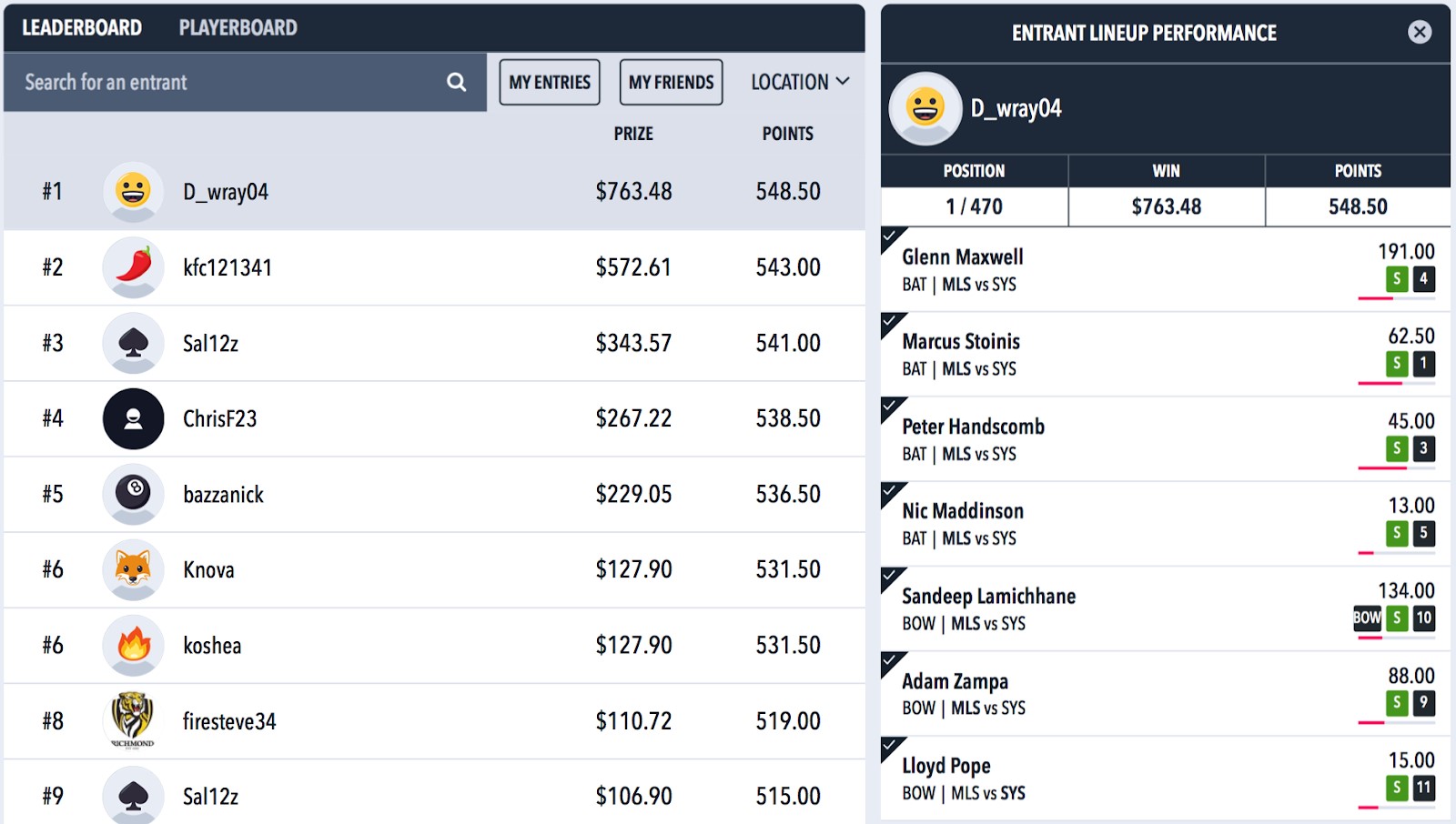Select the firesteve34 entrant name
The width and height of the screenshot is (1456, 824).
pyautogui.click(x=229, y=721)
